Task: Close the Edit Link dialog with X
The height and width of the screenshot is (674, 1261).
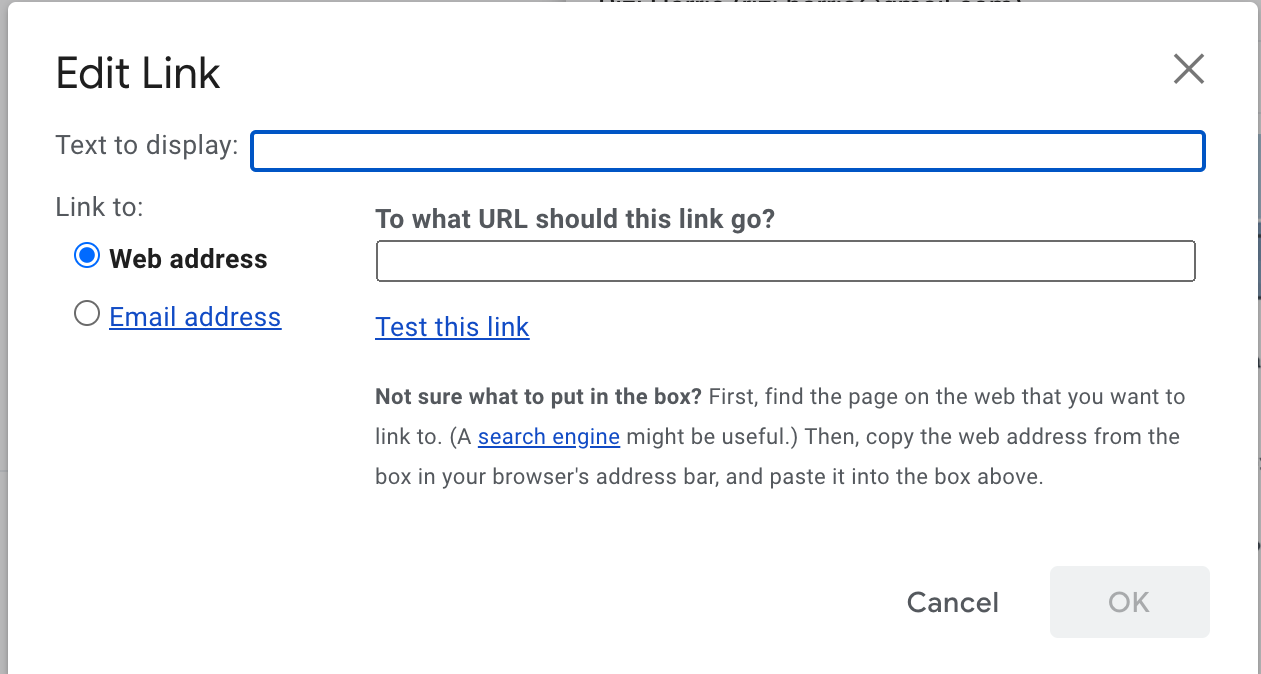Action: [x=1188, y=69]
